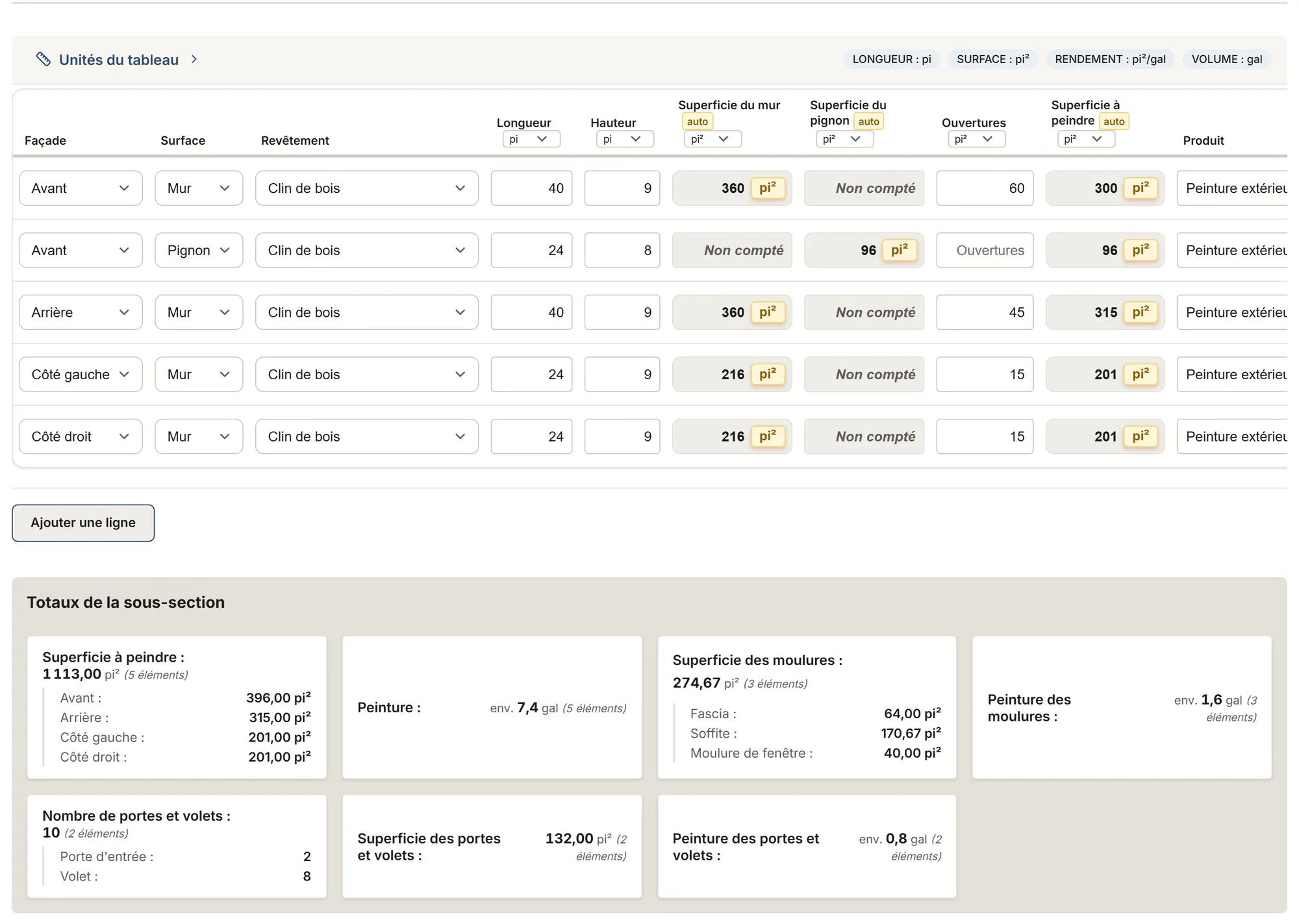
Task: Click the Soffite value 170,67 pi²
Action: 911,733
